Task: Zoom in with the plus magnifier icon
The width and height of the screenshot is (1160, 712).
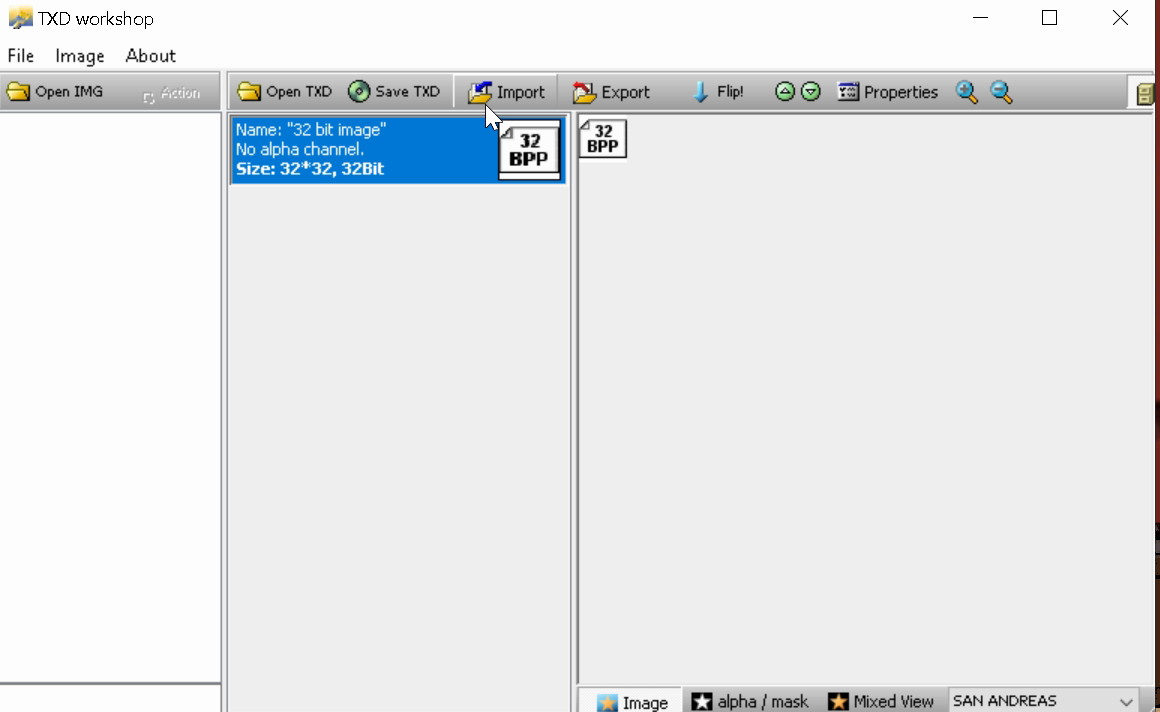Action: [x=967, y=92]
